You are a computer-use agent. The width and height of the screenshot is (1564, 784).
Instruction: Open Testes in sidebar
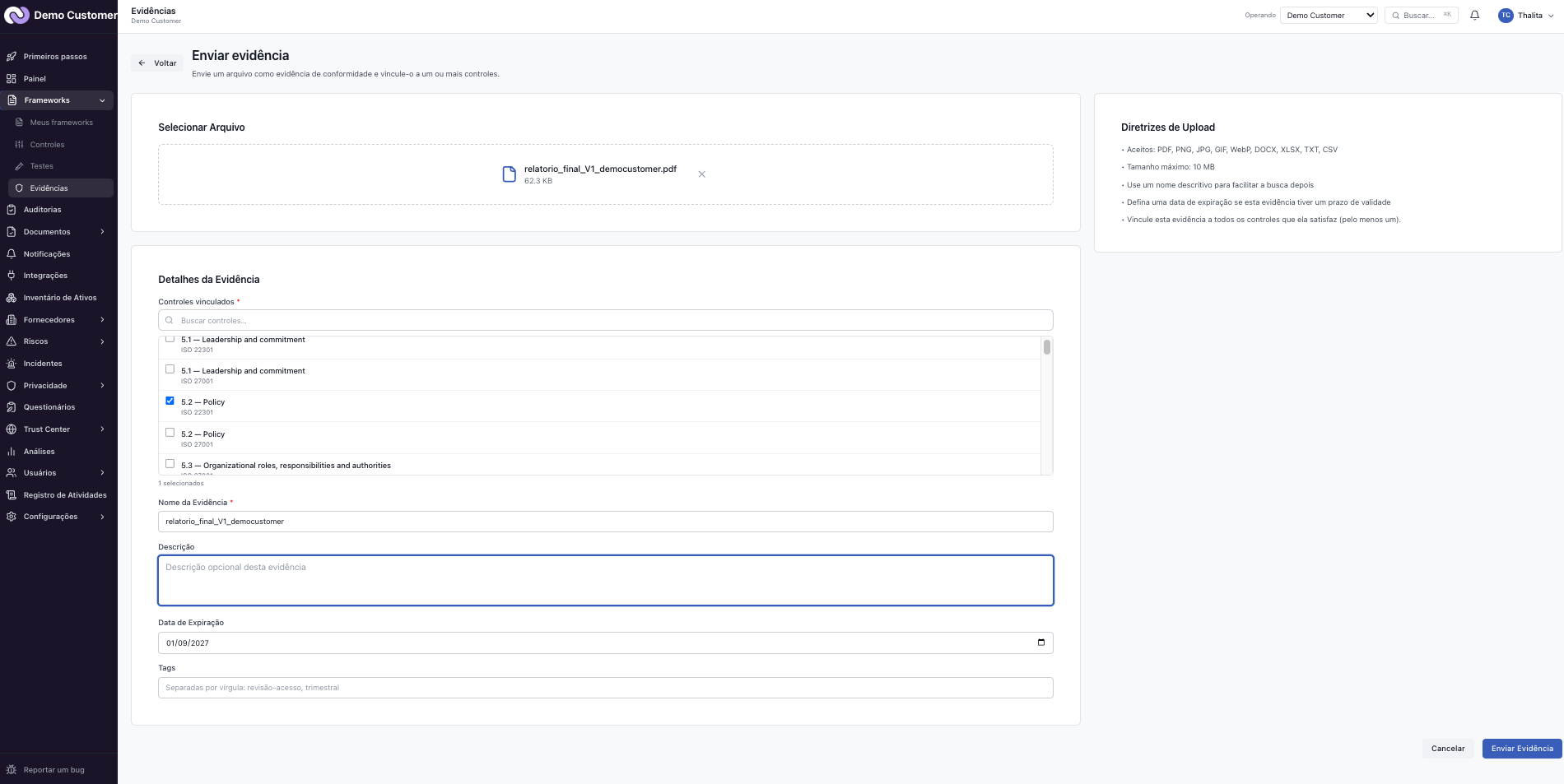click(x=61, y=166)
